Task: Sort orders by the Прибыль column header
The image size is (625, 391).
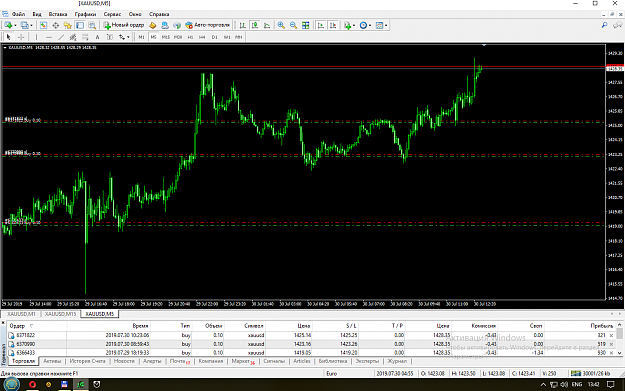Action: click(601, 326)
